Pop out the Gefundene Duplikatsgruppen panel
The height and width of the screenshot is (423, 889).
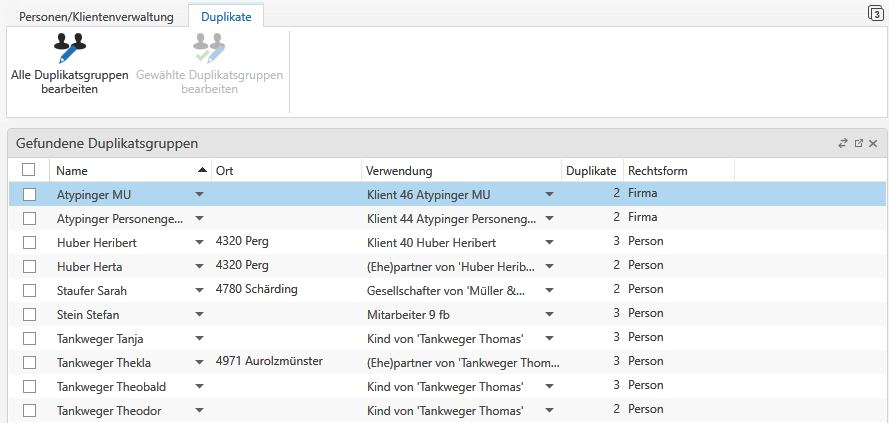point(858,144)
